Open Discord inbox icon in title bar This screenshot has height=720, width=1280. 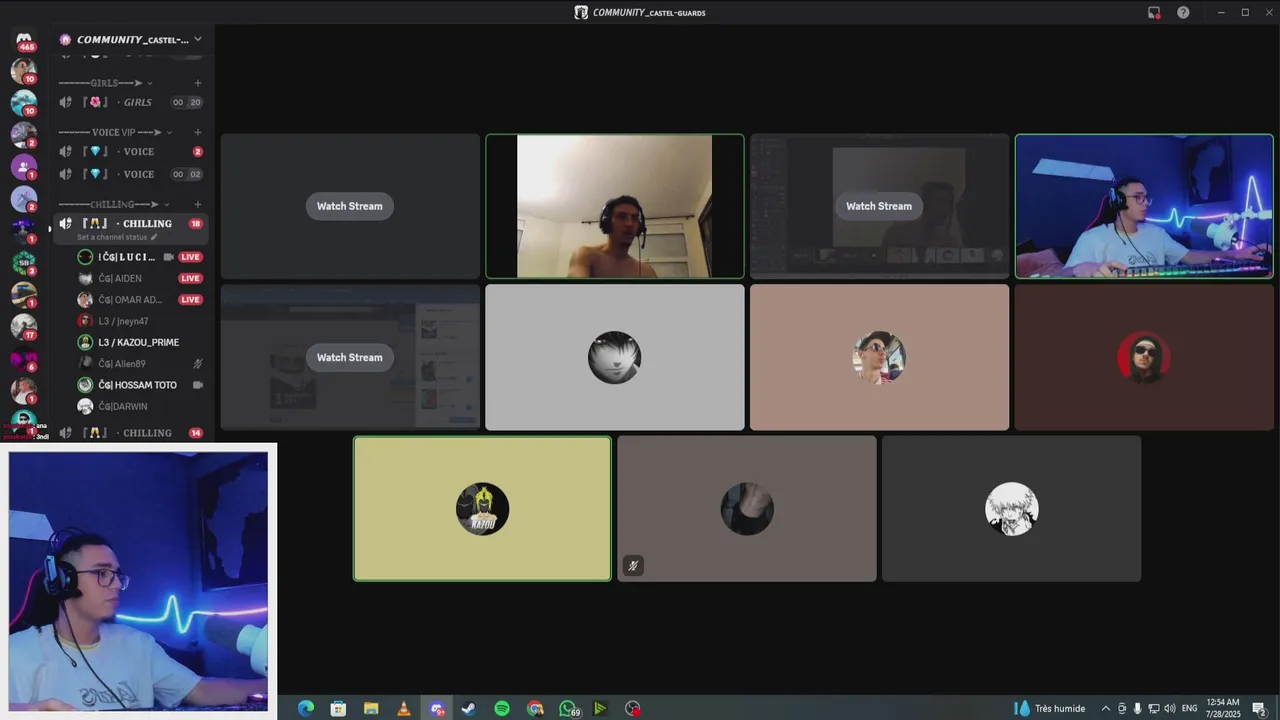tap(1154, 13)
